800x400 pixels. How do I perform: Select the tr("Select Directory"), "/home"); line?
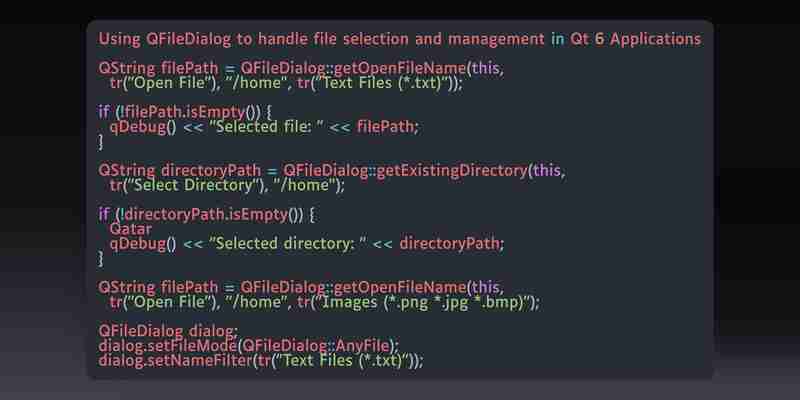(x=227, y=185)
